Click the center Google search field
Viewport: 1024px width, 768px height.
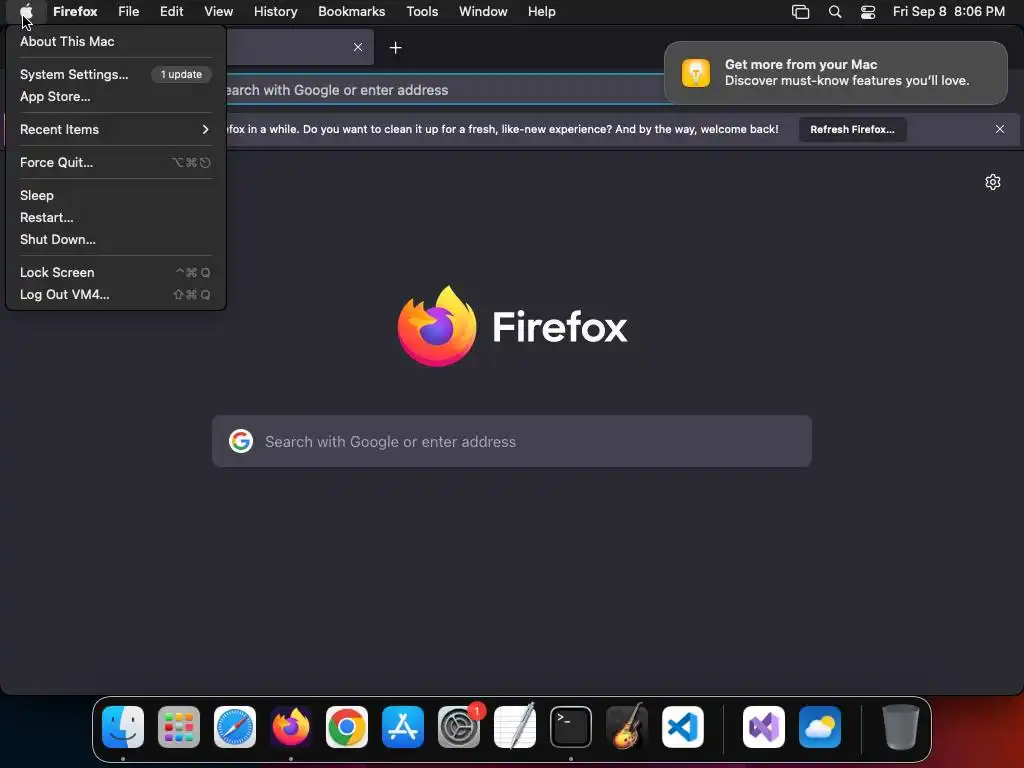pos(512,441)
